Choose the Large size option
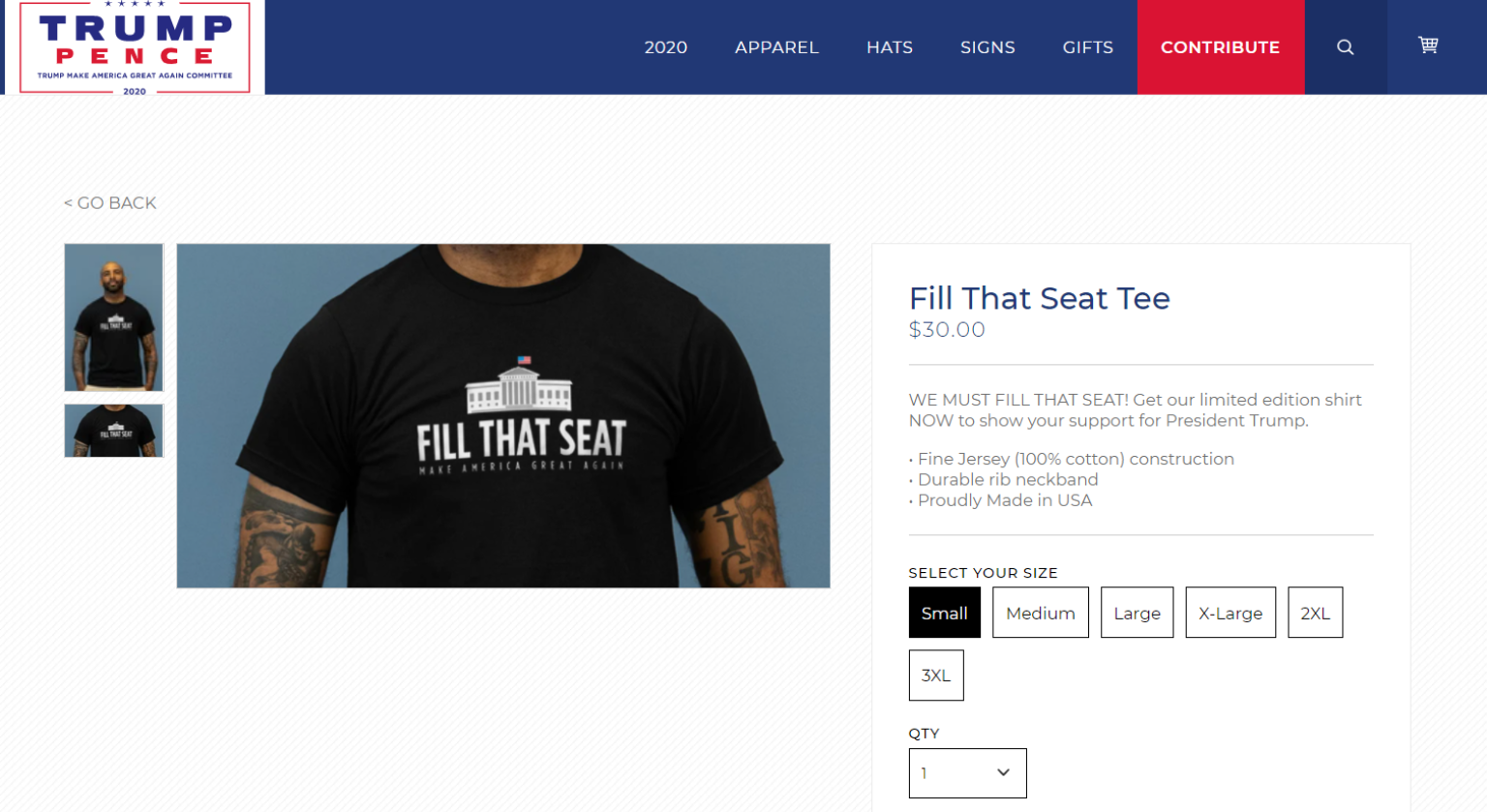Image resolution: width=1487 pixels, height=812 pixels. pos(1138,613)
